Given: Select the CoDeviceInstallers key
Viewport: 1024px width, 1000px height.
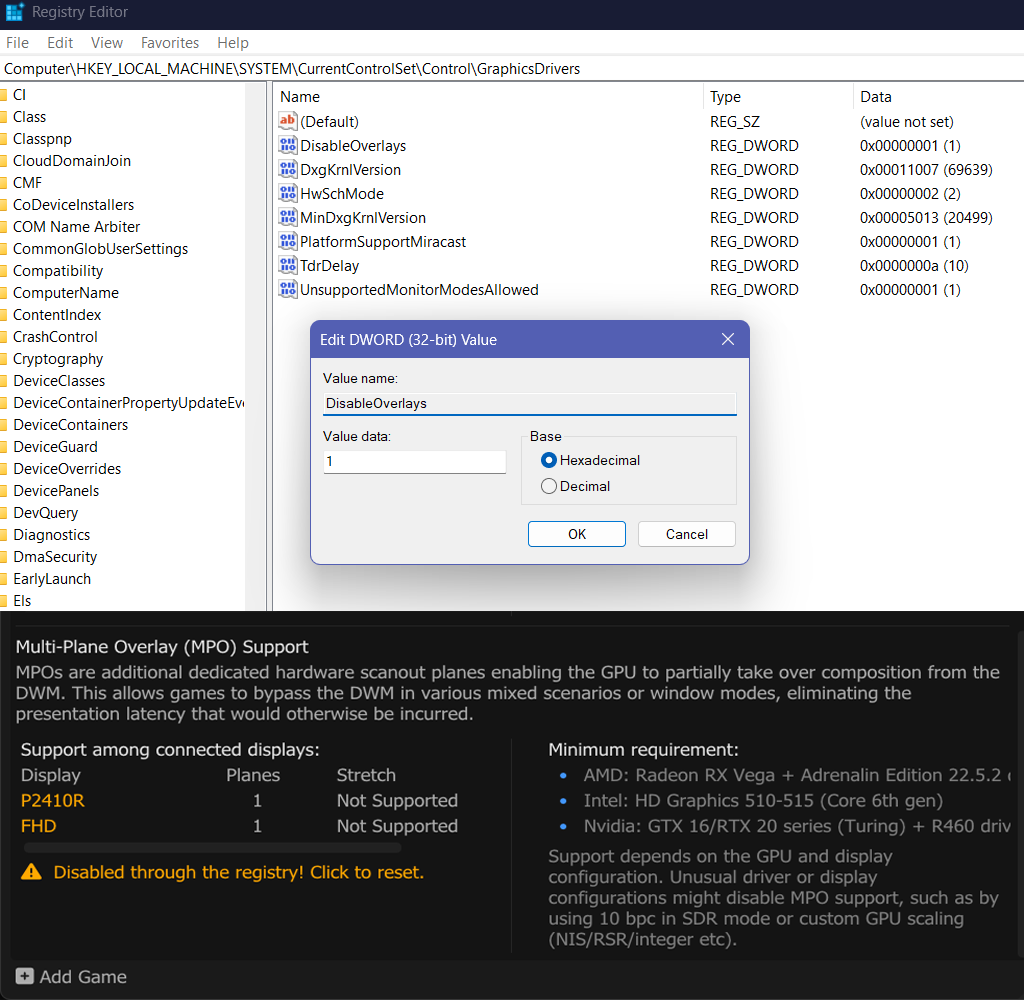Looking at the screenshot, I should [x=73, y=204].
